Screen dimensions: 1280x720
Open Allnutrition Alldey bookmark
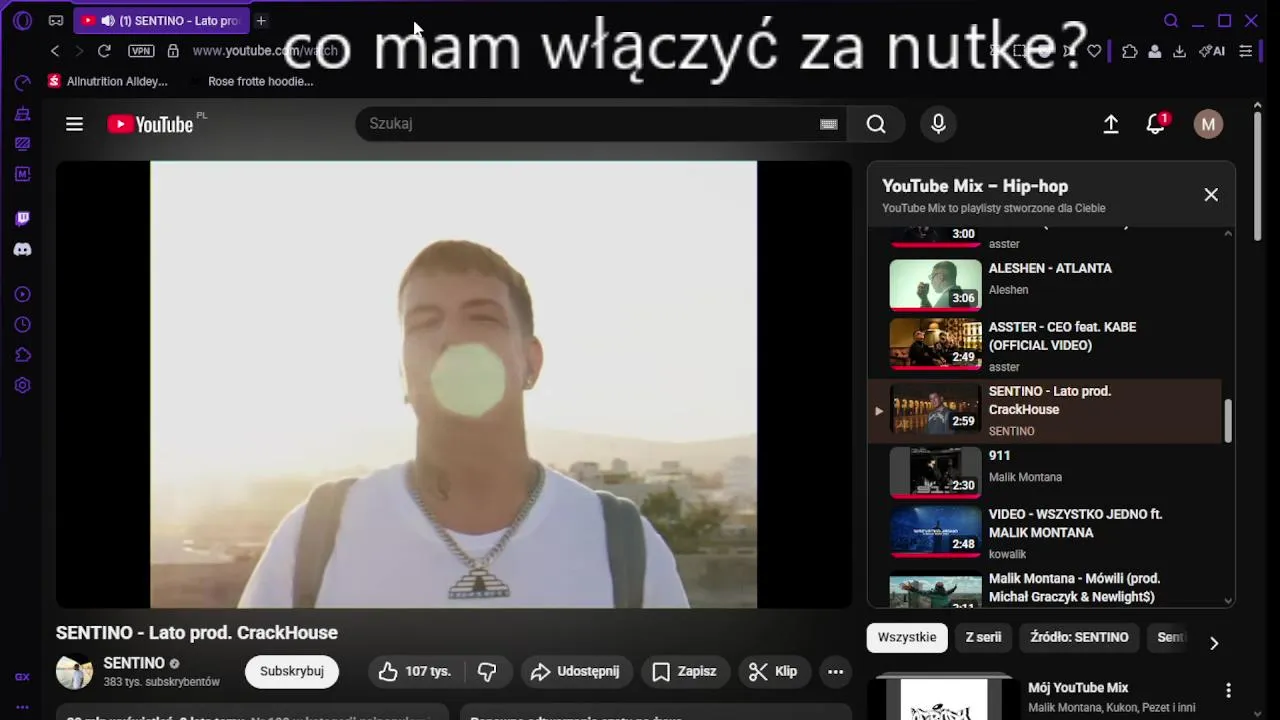[108, 81]
